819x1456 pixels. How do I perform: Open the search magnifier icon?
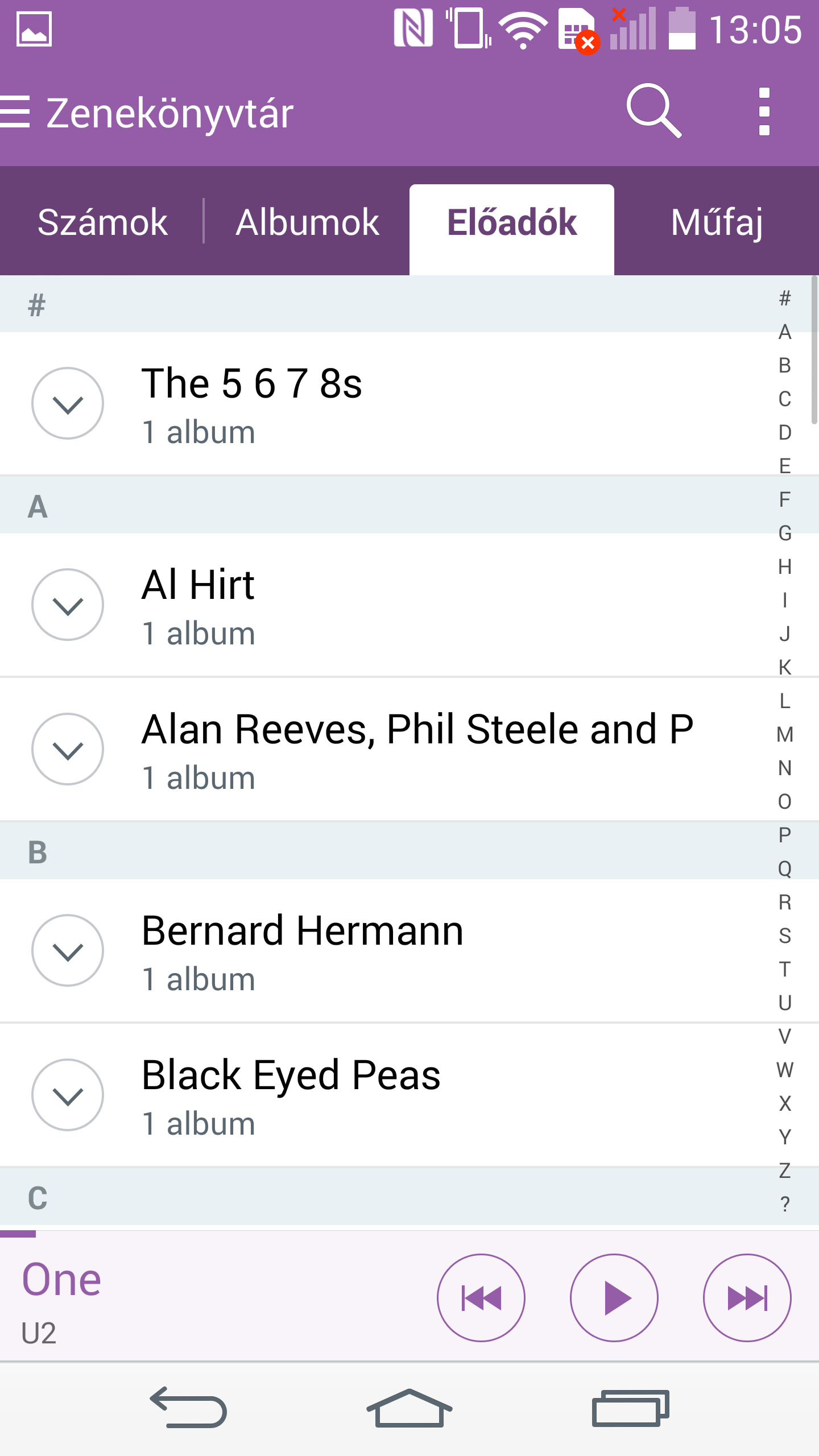654,111
